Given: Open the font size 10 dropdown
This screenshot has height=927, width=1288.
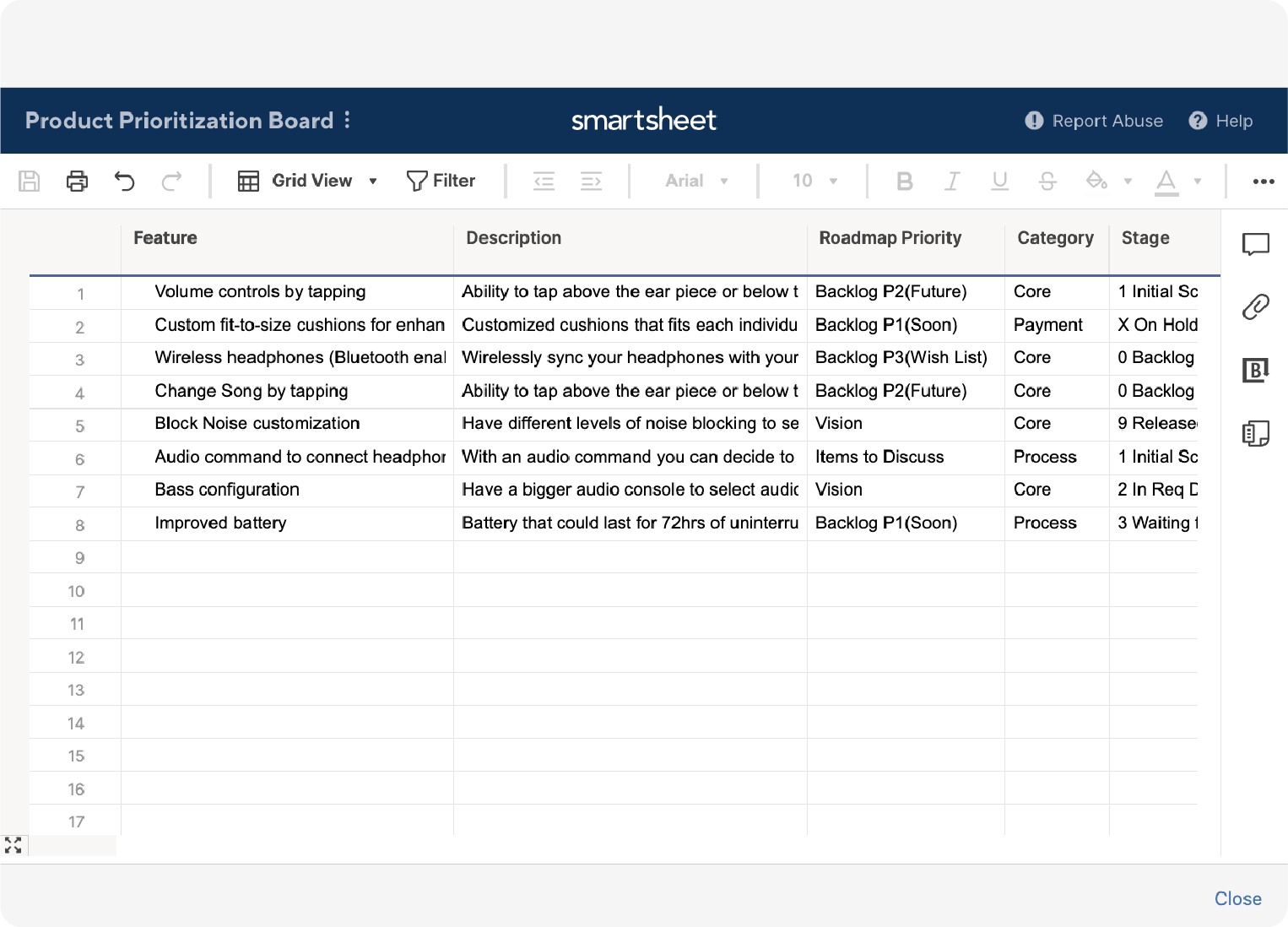Looking at the screenshot, I should click(814, 181).
